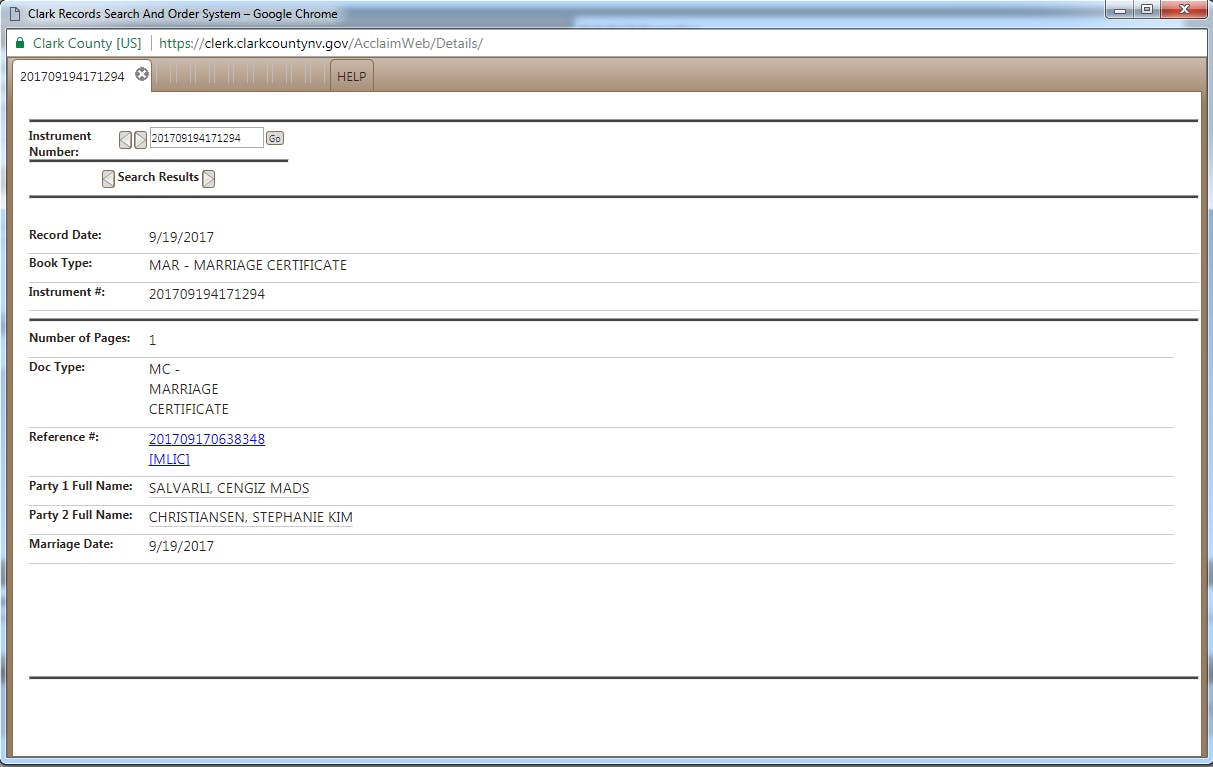Click the Instrument Number input field
Viewport: 1213px width, 767px height.
pyautogui.click(x=206, y=138)
